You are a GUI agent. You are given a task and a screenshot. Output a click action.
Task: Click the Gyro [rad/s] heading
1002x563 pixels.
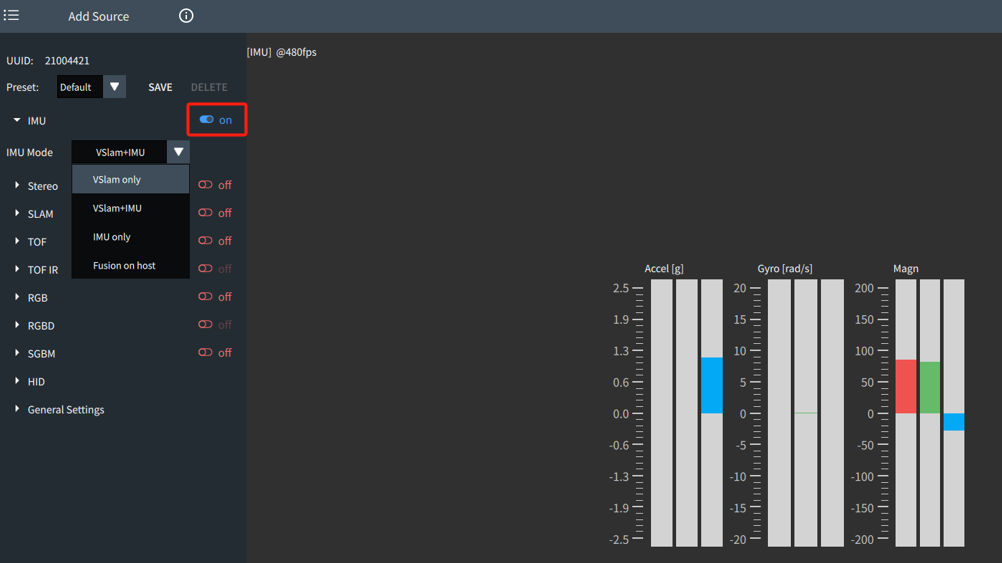pyautogui.click(x=785, y=268)
